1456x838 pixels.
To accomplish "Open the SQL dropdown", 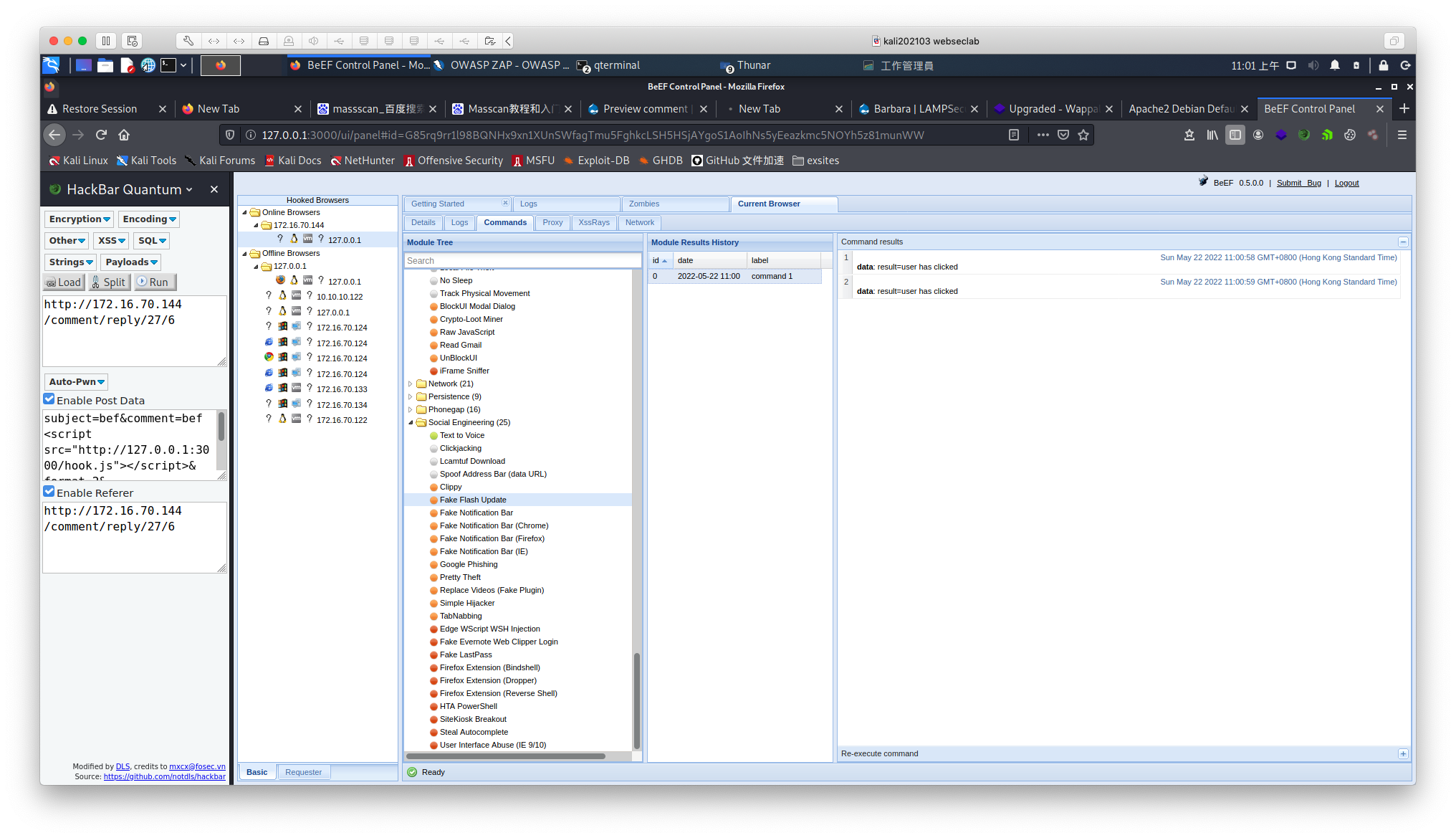I will (152, 241).
